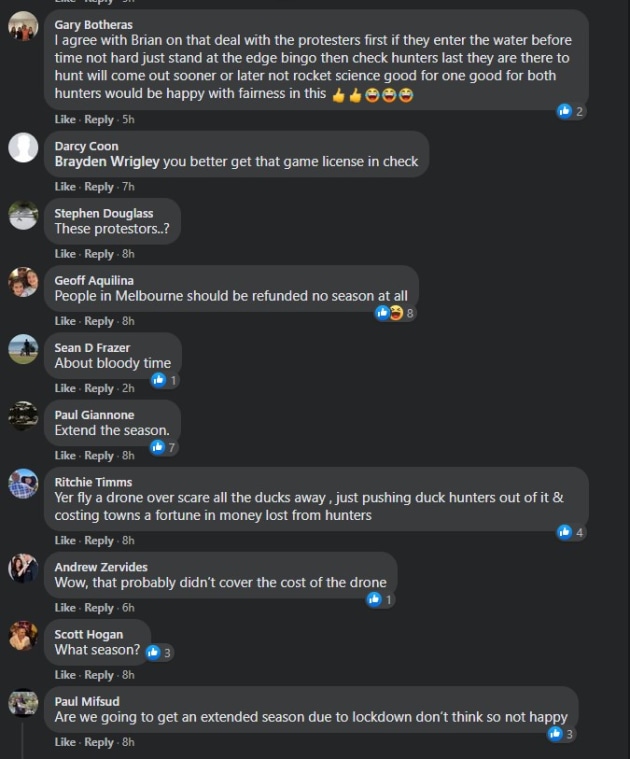Open the like reaction on Andrew Zervides's comment
The width and height of the screenshot is (630, 759).
[x=380, y=600]
